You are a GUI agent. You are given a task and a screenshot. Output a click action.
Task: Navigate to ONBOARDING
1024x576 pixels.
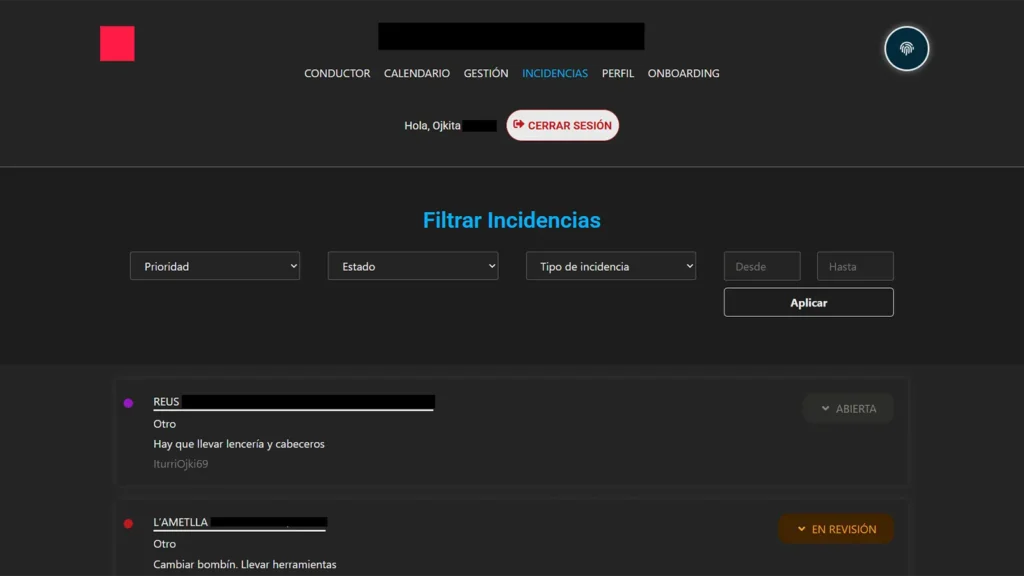click(x=683, y=73)
